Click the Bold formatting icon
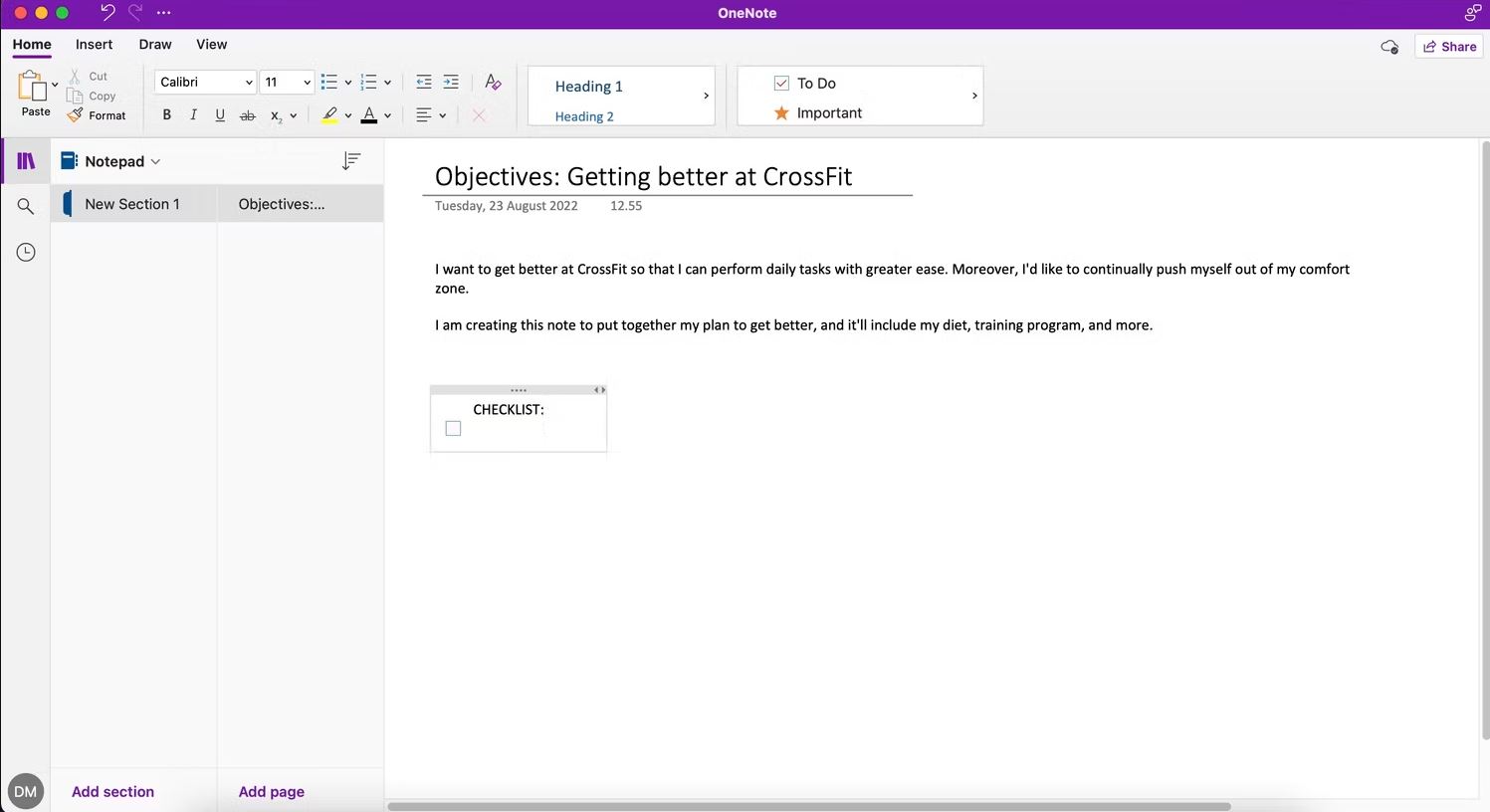 166,115
